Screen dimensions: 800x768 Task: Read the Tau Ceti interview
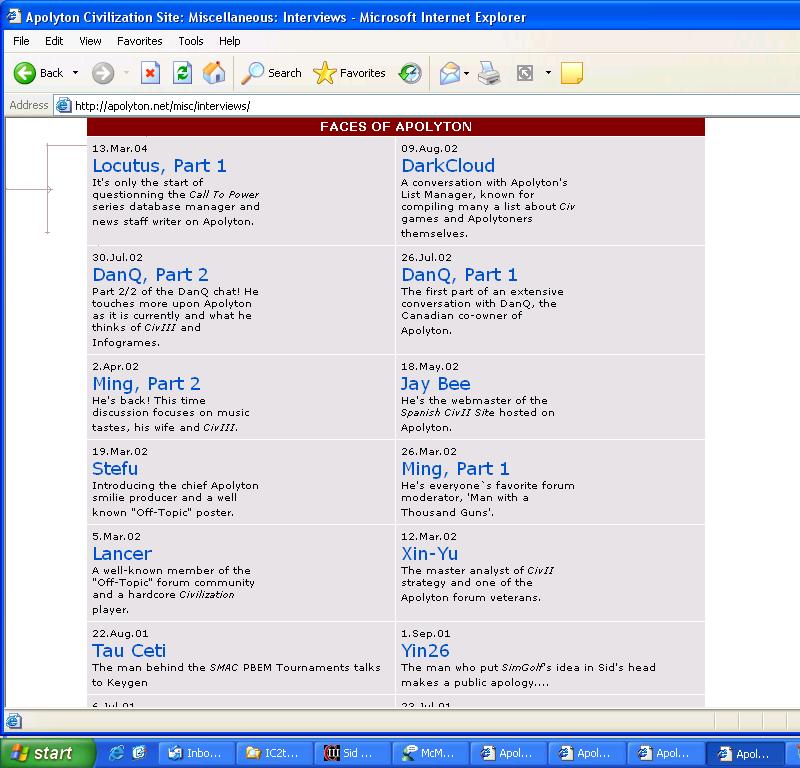(x=129, y=651)
